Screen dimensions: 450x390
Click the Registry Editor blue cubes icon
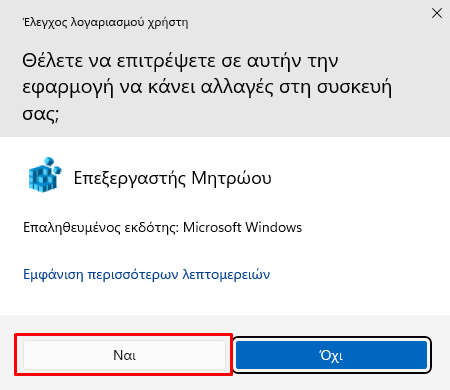(x=45, y=175)
